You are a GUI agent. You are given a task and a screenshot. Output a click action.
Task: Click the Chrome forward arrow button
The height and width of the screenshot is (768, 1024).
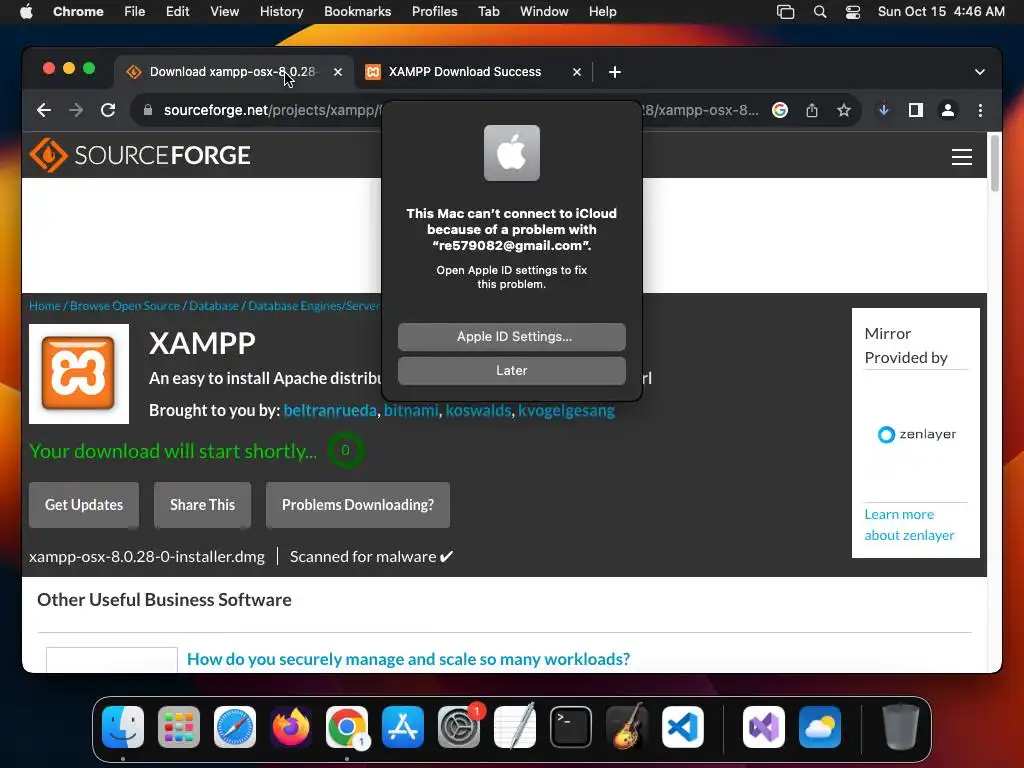[x=76, y=110]
